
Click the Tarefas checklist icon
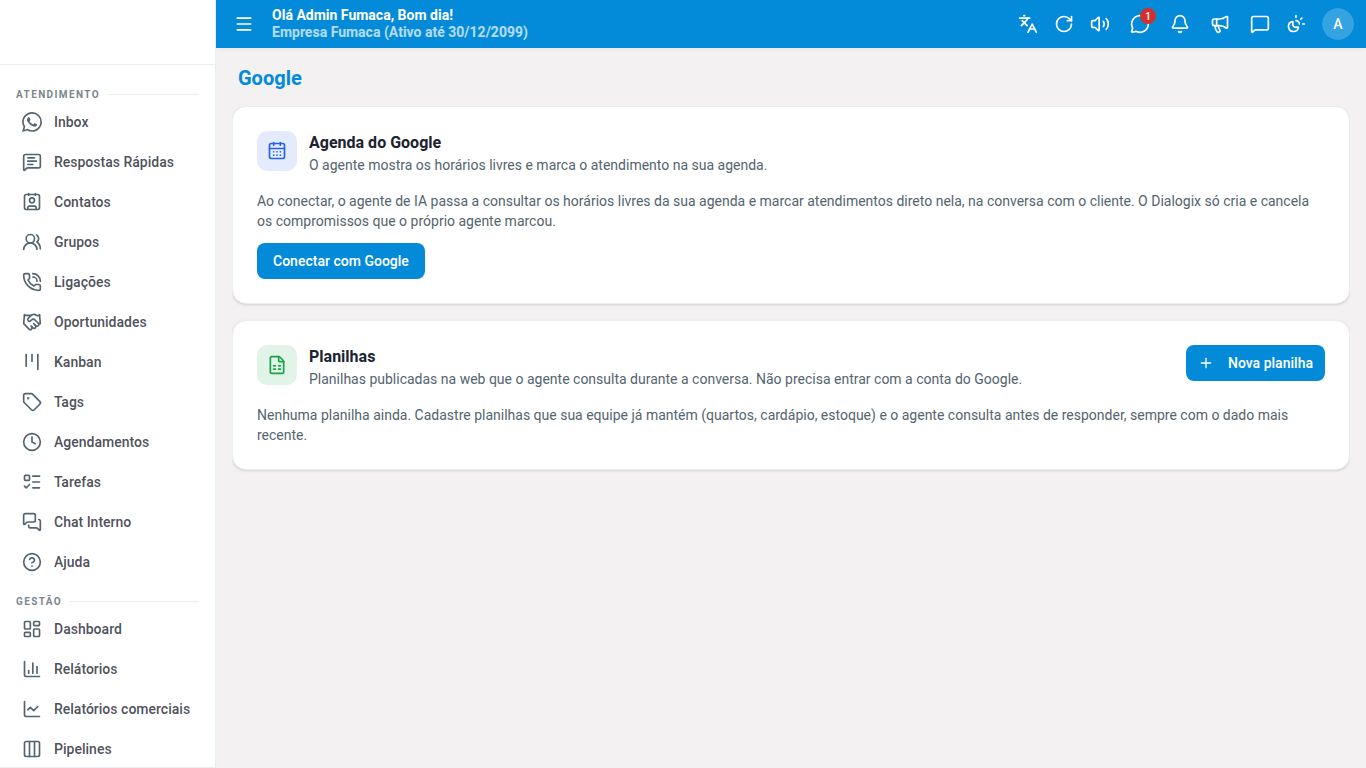point(32,482)
